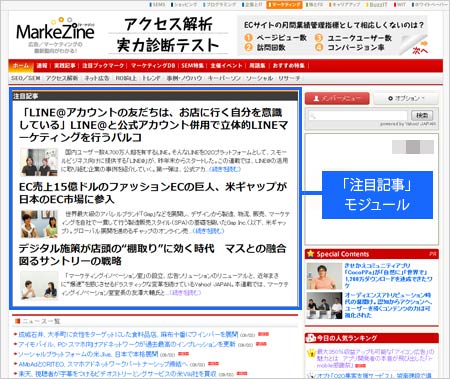Open オーディエンスアトリビューション article thumbnail

point(324,306)
